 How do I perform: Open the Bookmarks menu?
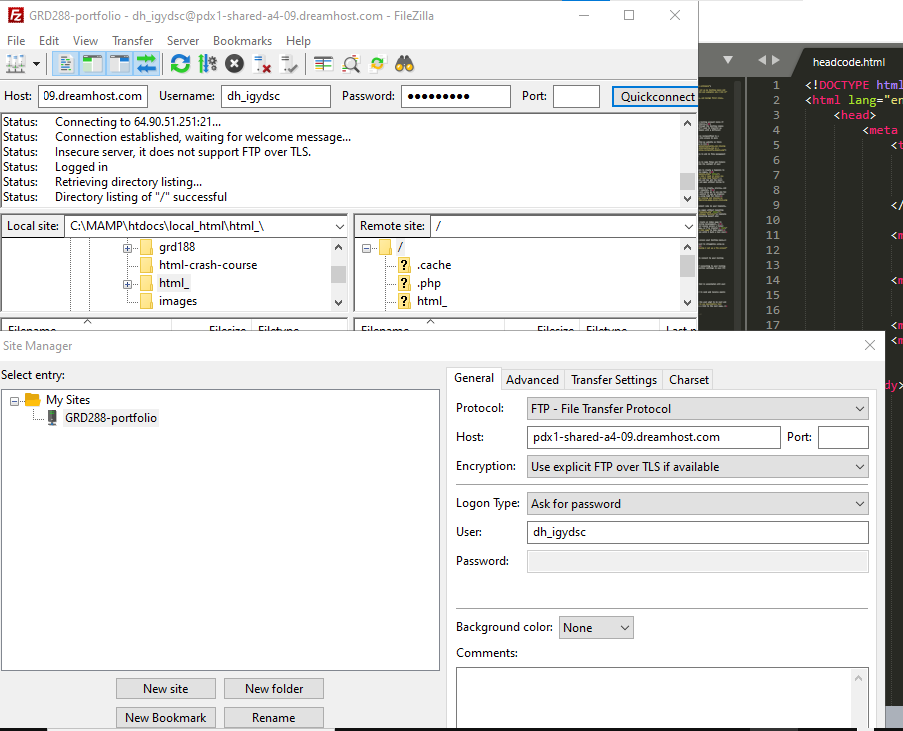(242, 41)
